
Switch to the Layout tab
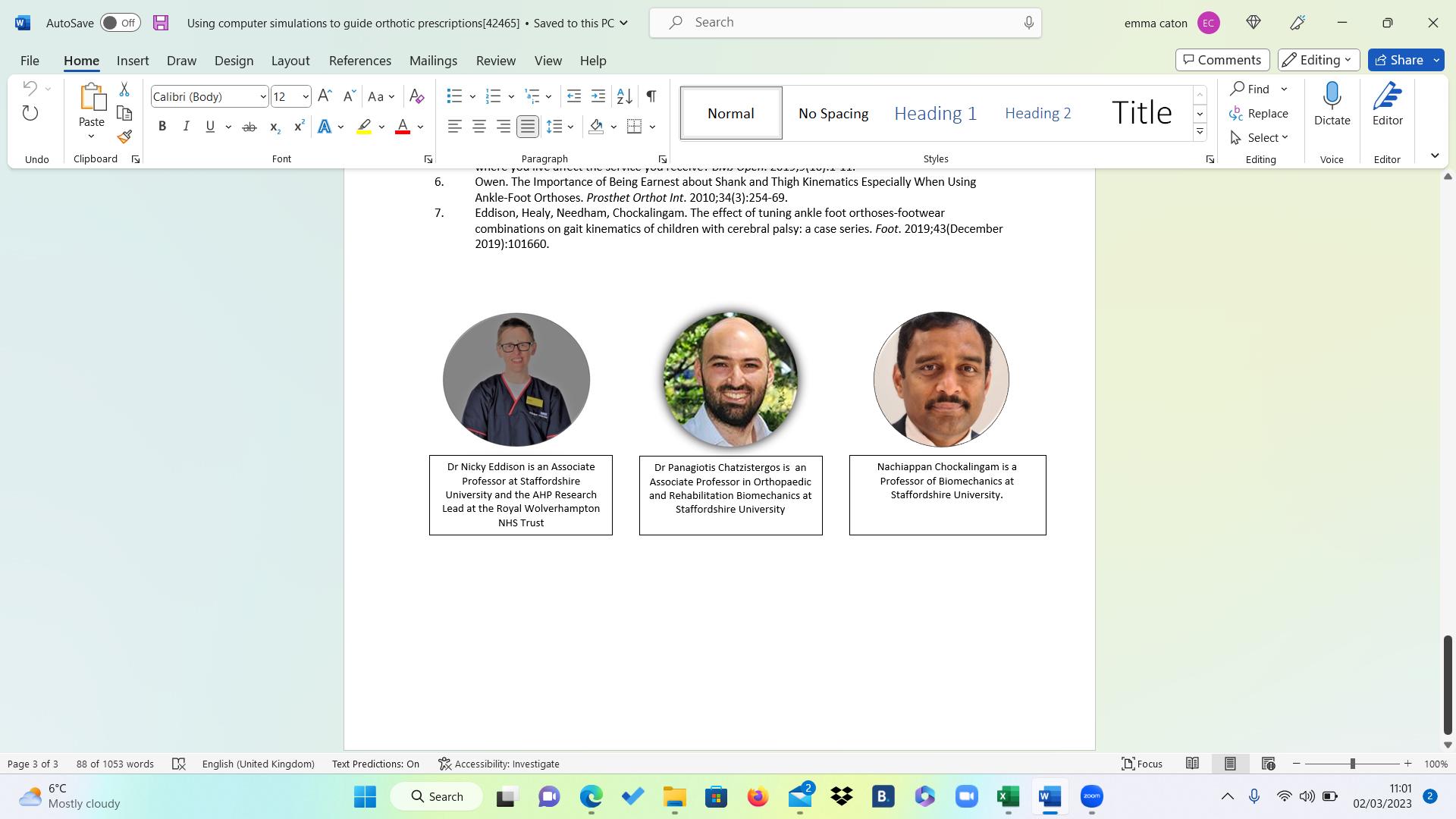(x=290, y=61)
